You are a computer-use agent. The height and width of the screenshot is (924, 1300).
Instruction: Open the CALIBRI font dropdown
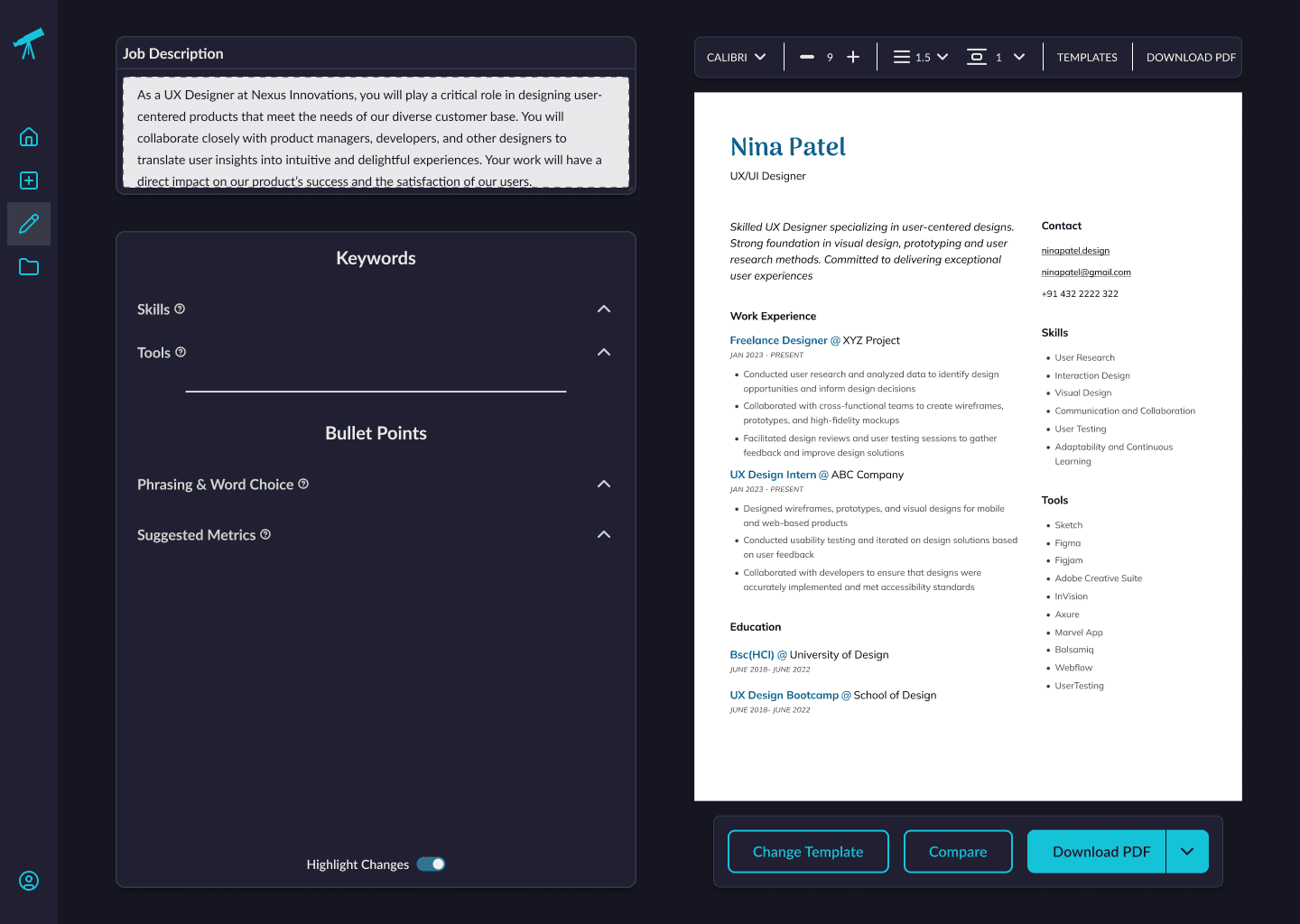click(x=736, y=57)
